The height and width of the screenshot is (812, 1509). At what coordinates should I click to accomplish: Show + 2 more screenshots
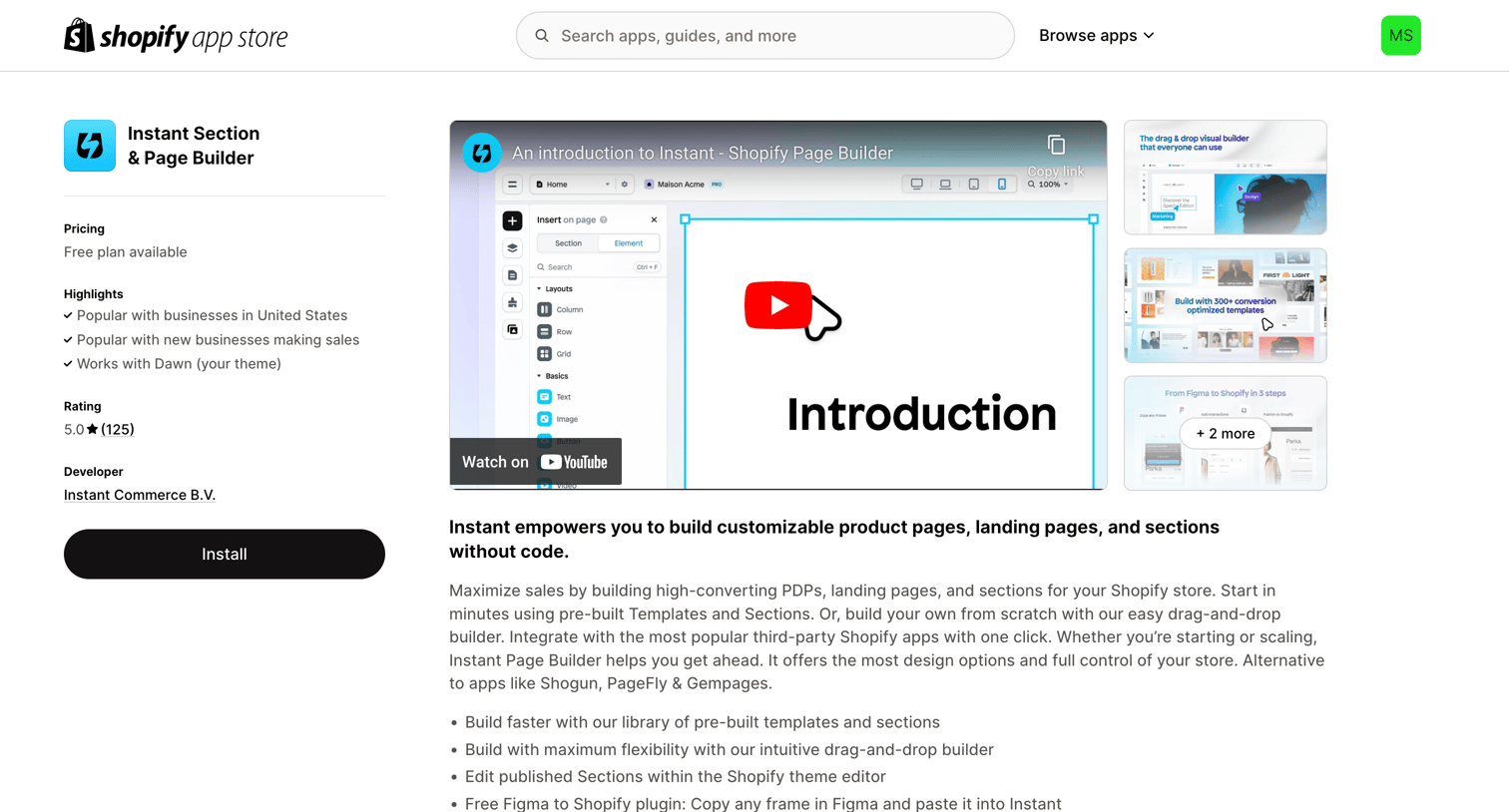[x=1225, y=433]
